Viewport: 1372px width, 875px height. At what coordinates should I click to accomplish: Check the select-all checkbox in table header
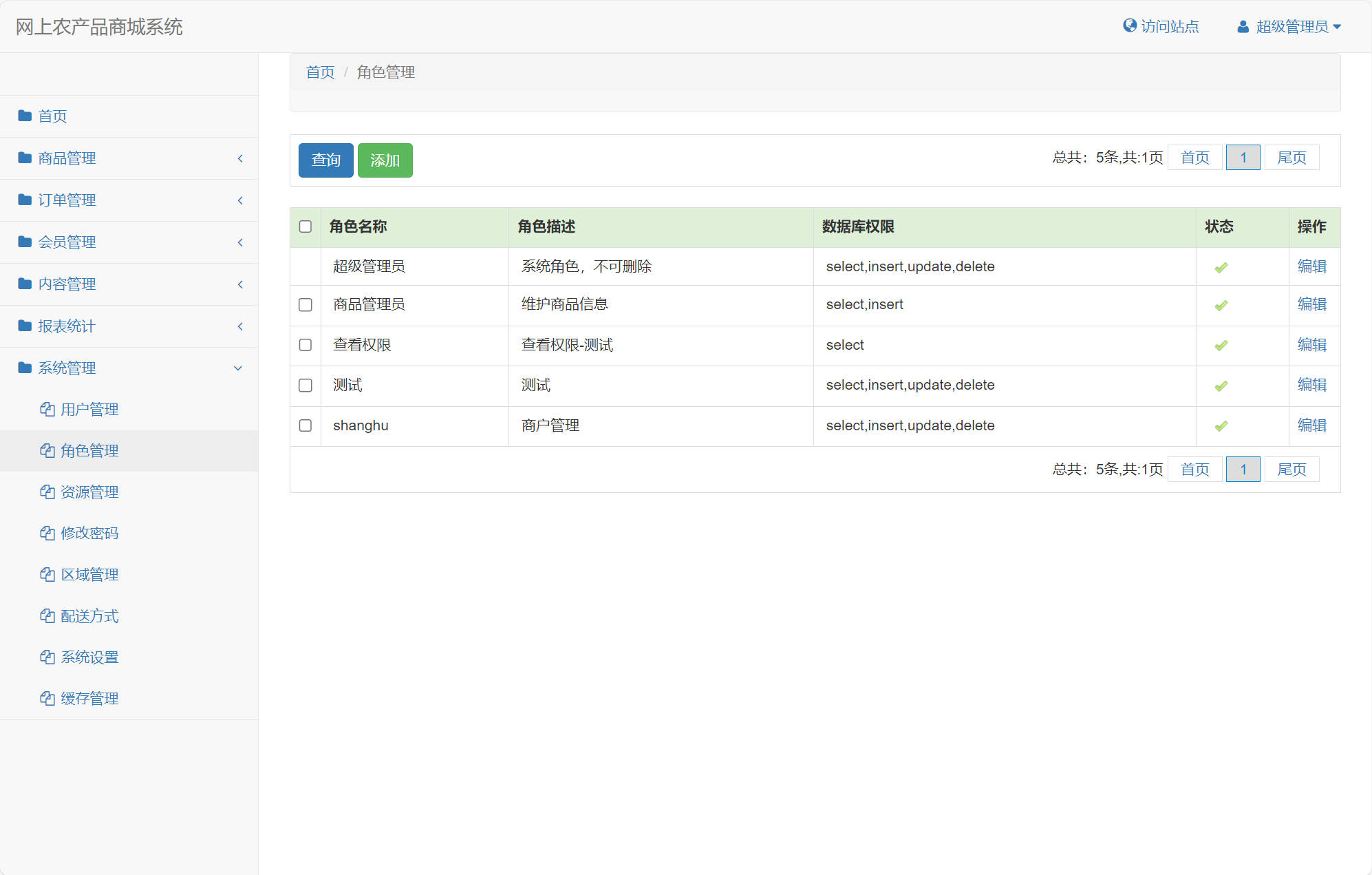pyautogui.click(x=305, y=226)
